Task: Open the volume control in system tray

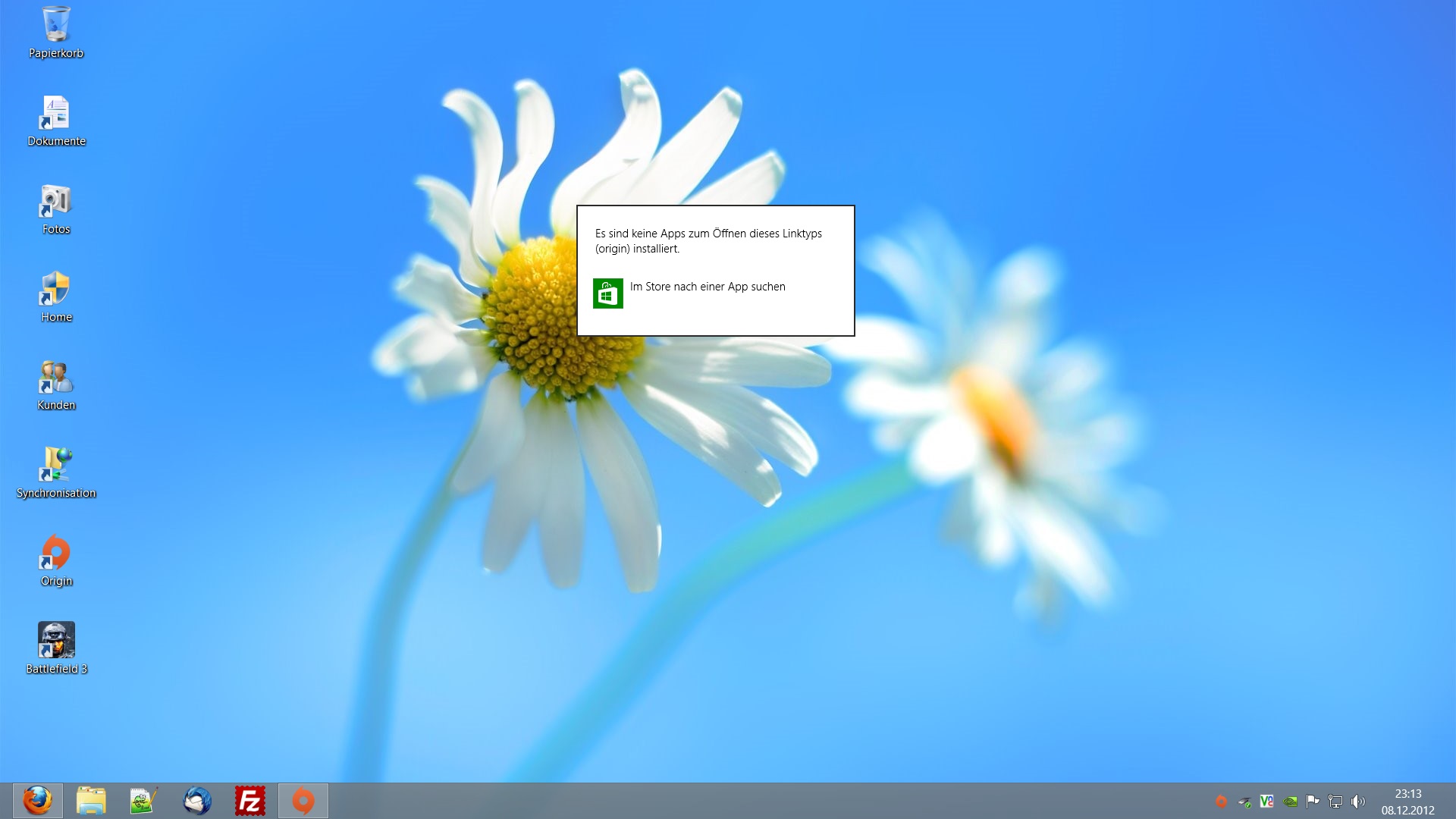Action: coord(1358,802)
